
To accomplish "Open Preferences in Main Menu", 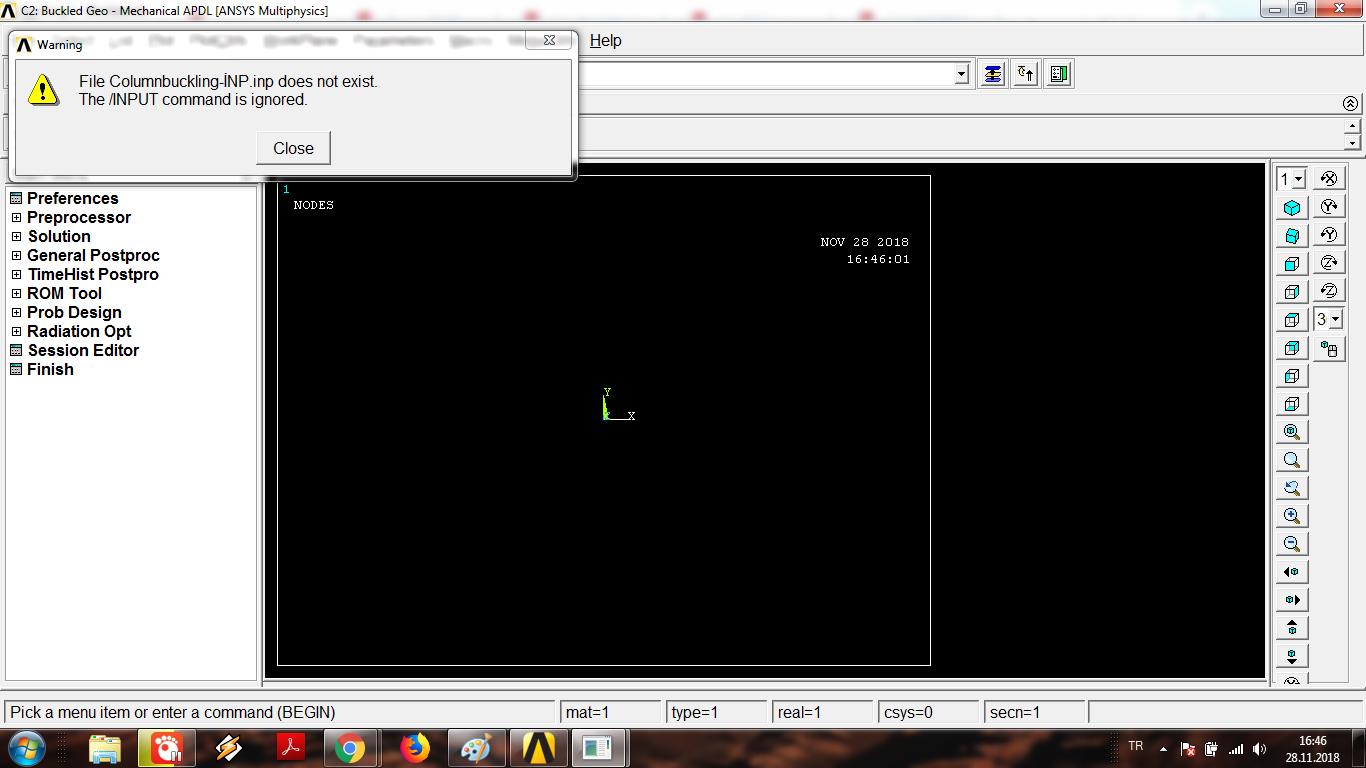I will (x=72, y=198).
